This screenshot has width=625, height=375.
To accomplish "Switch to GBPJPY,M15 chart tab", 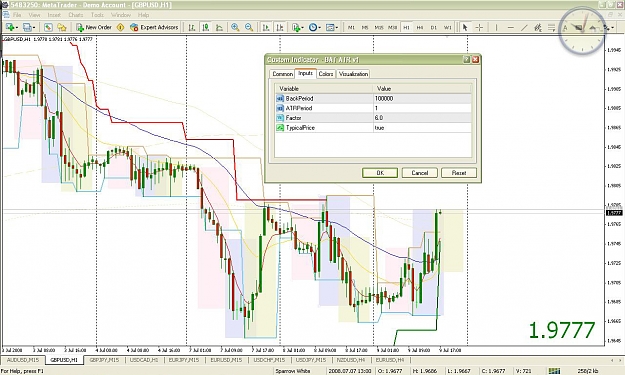I will pos(104,360).
